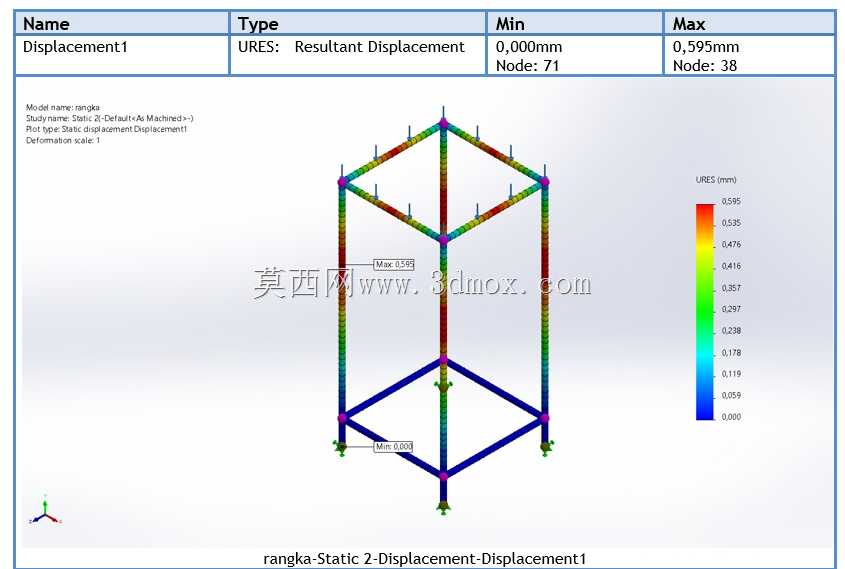This screenshot has height=569, width=845.
Task: Click the 'Deformation scale: 1' line
Action: coord(63,140)
